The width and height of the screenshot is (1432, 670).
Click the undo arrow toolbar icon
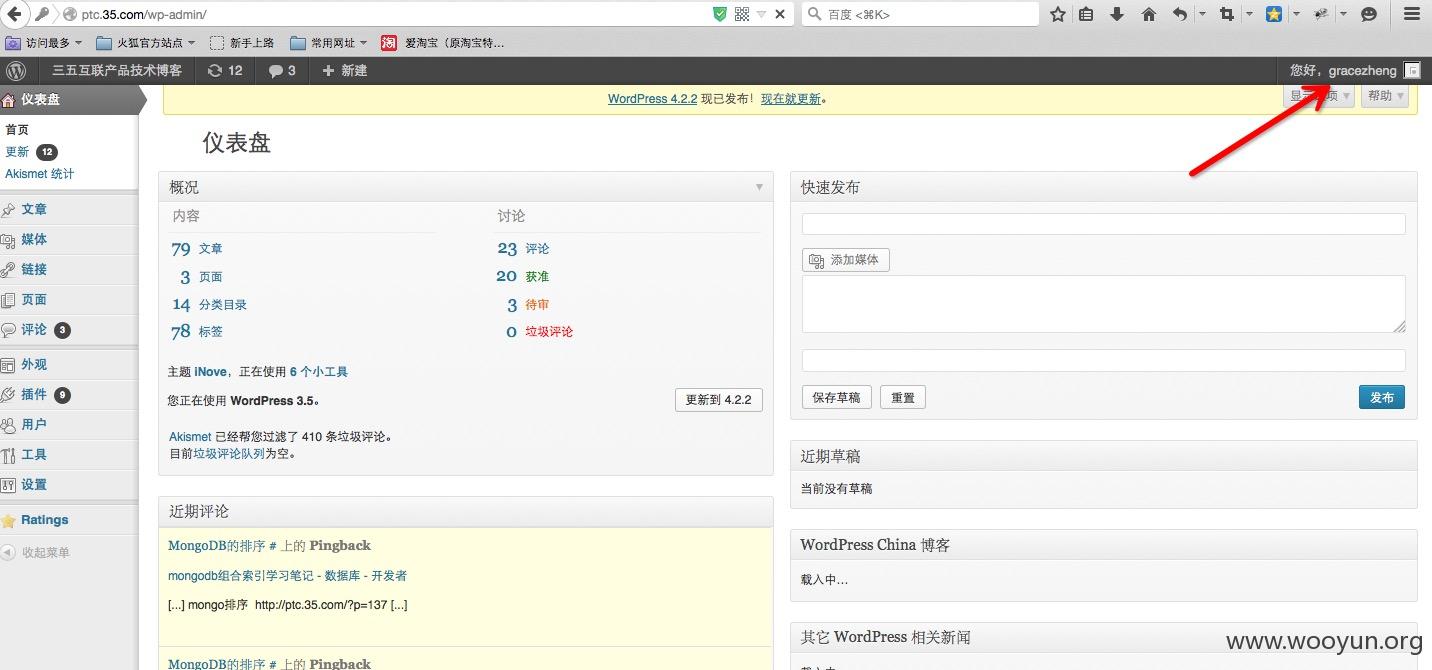1180,14
